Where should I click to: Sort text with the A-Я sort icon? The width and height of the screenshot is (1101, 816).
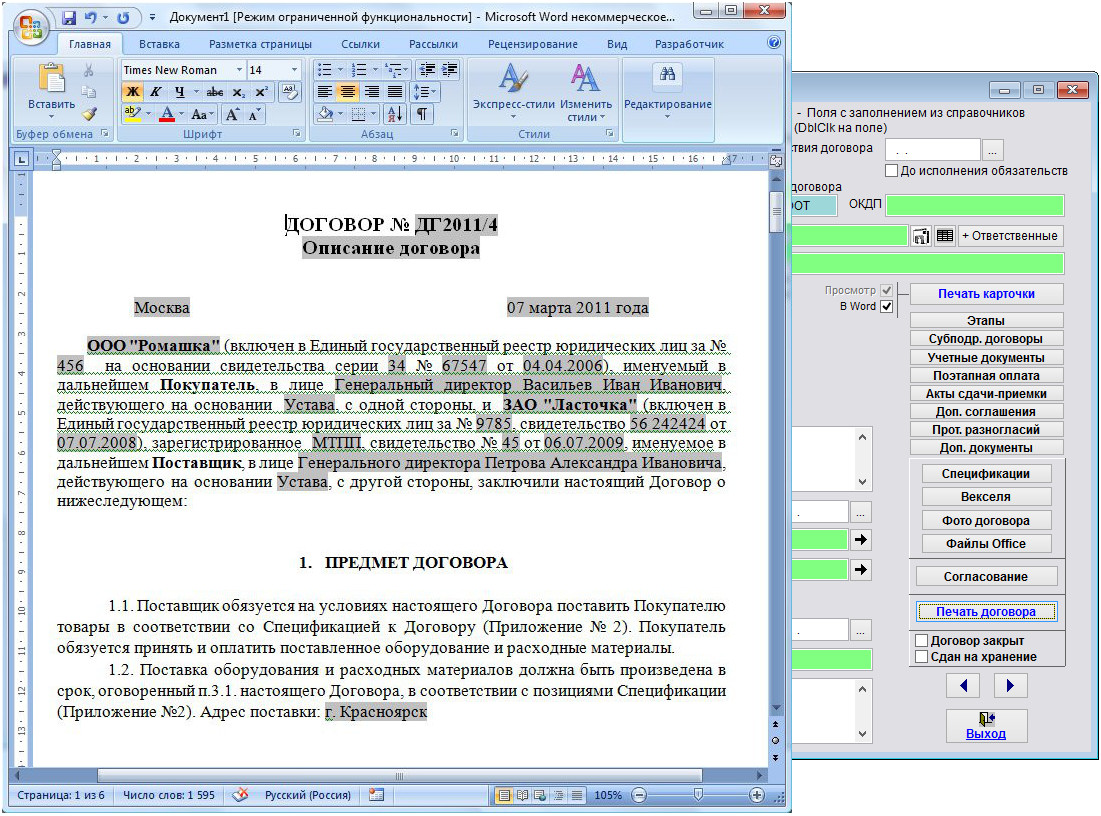tap(395, 114)
